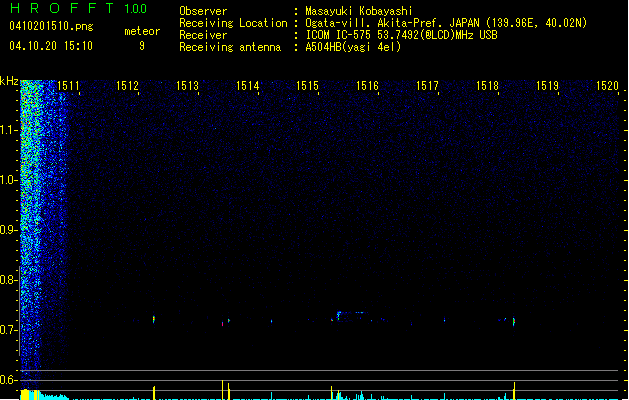Click the Receiving Location label

233,23
